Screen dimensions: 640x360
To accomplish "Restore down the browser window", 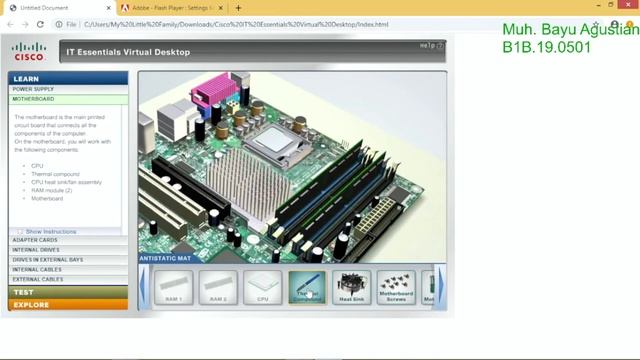I will [611, 5].
